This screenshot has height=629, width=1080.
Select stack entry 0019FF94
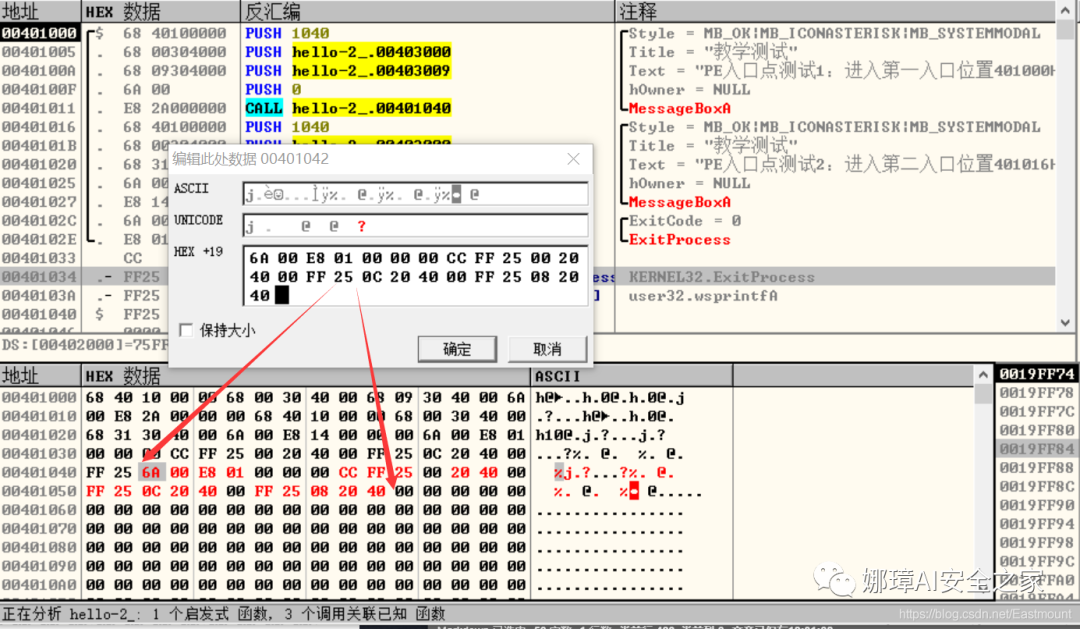click(x=1037, y=524)
